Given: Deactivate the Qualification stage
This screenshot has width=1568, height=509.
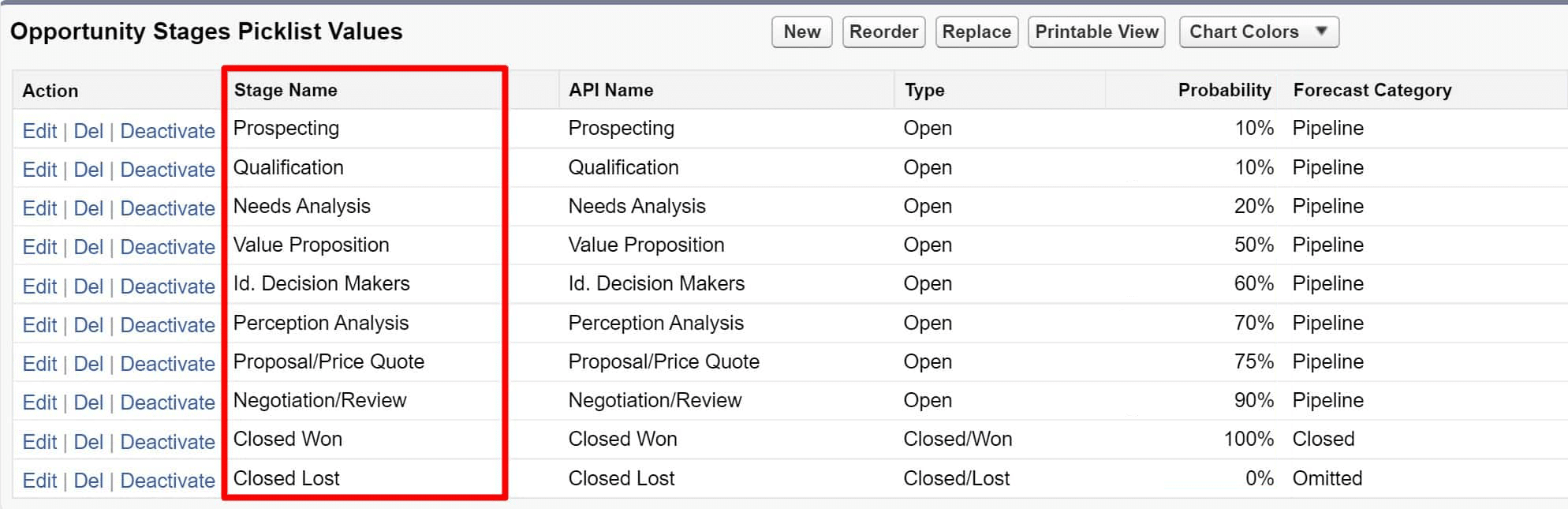Looking at the screenshot, I should 167,170.
